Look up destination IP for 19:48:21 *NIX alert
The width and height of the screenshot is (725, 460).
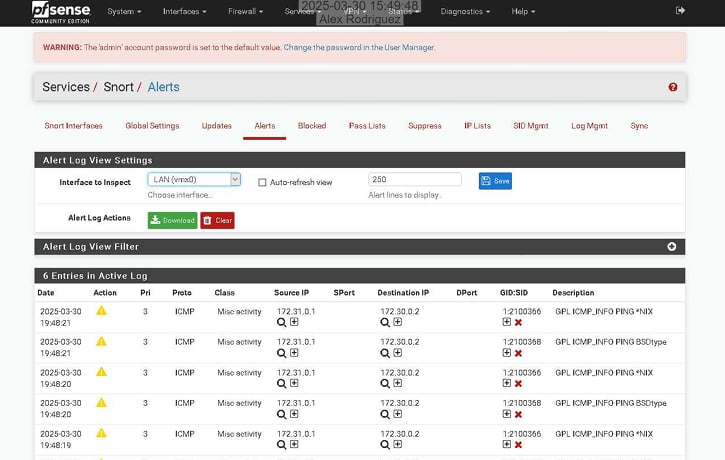(x=385, y=322)
